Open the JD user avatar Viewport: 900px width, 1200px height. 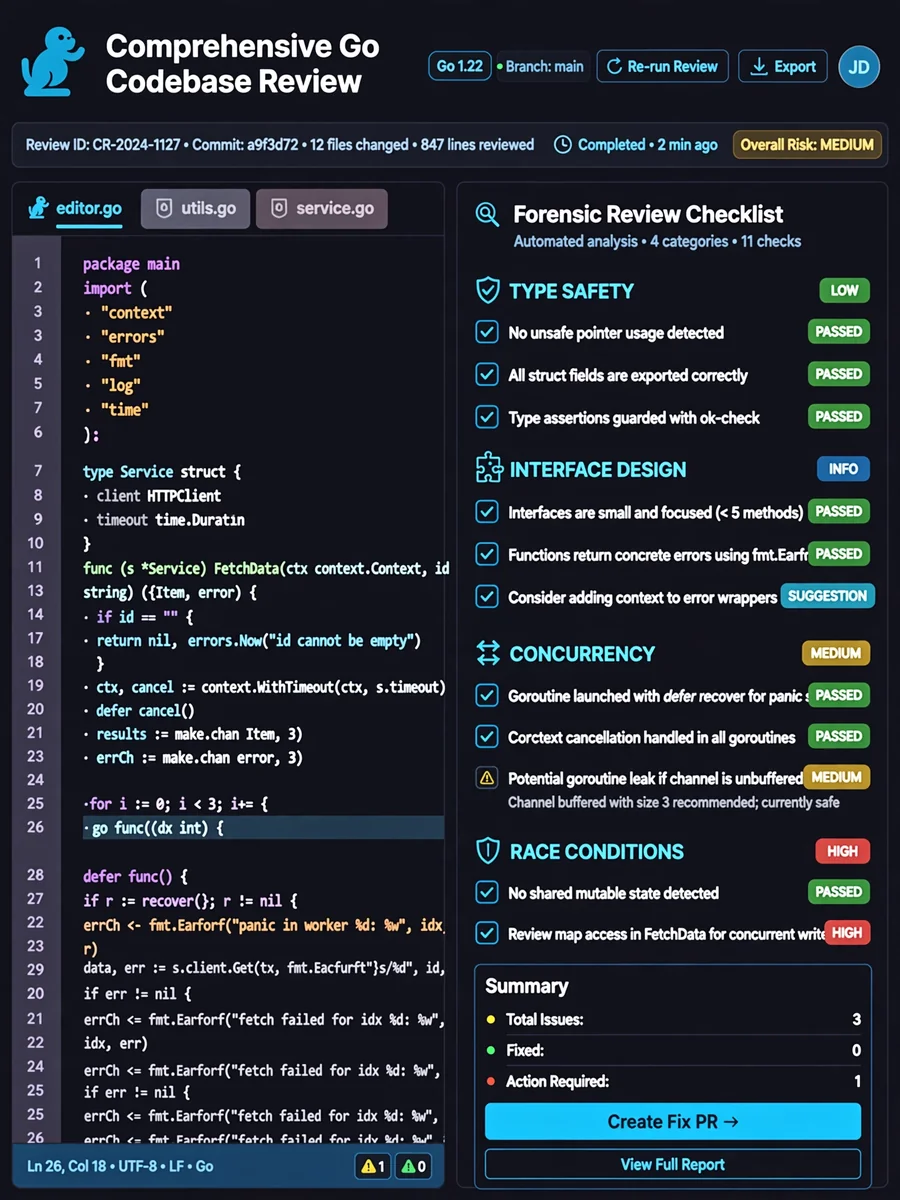(859, 67)
